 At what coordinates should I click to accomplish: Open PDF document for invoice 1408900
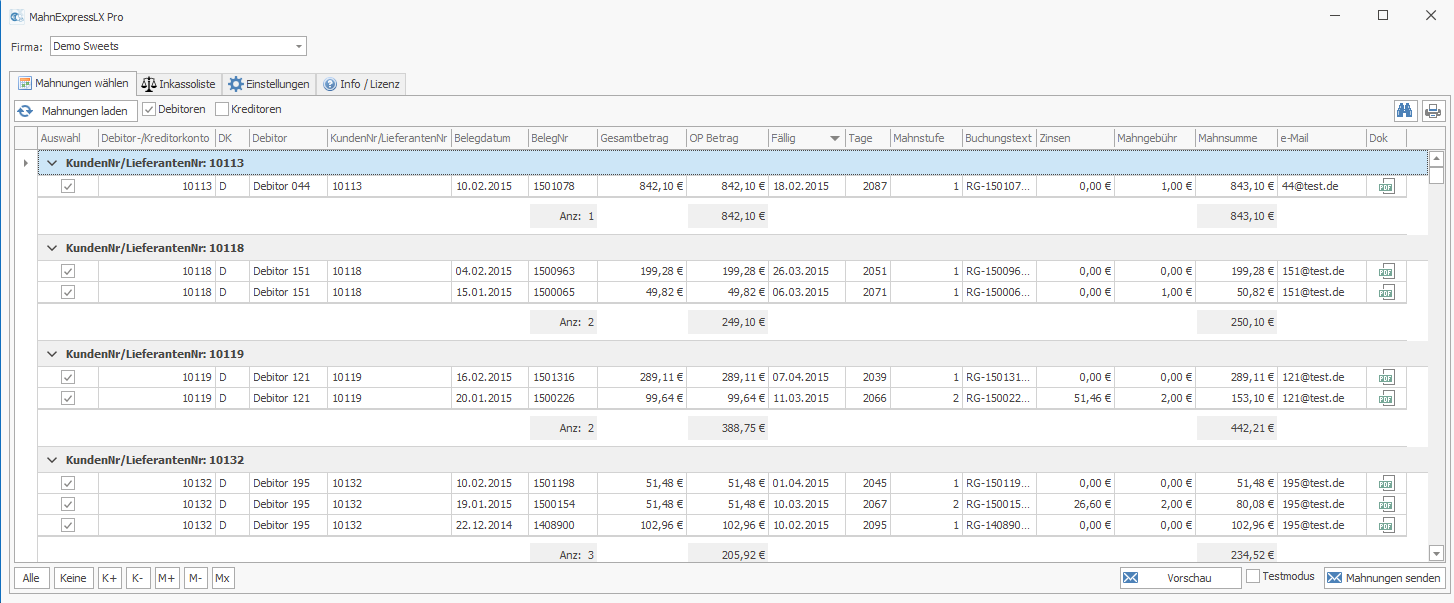pyautogui.click(x=1386, y=525)
